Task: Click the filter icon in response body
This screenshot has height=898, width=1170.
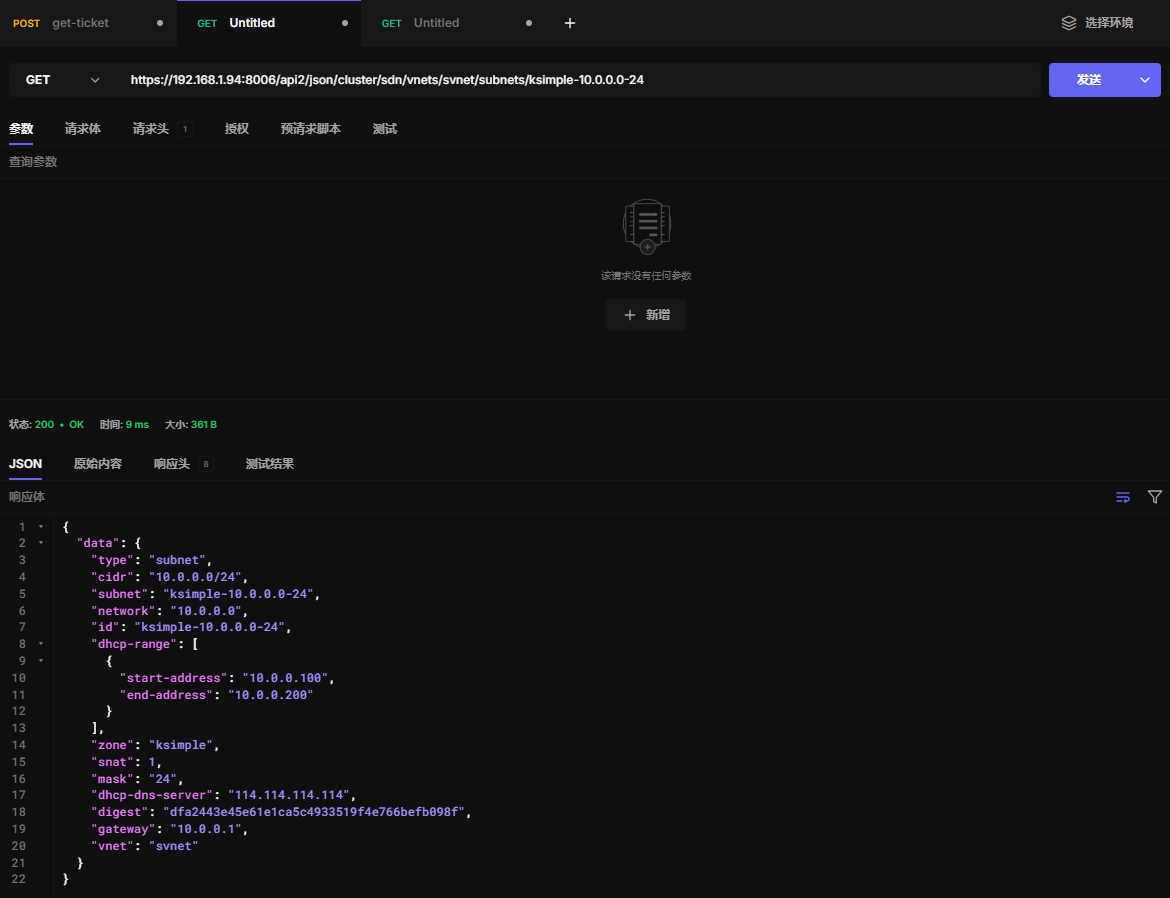Action: pos(1155,497)
